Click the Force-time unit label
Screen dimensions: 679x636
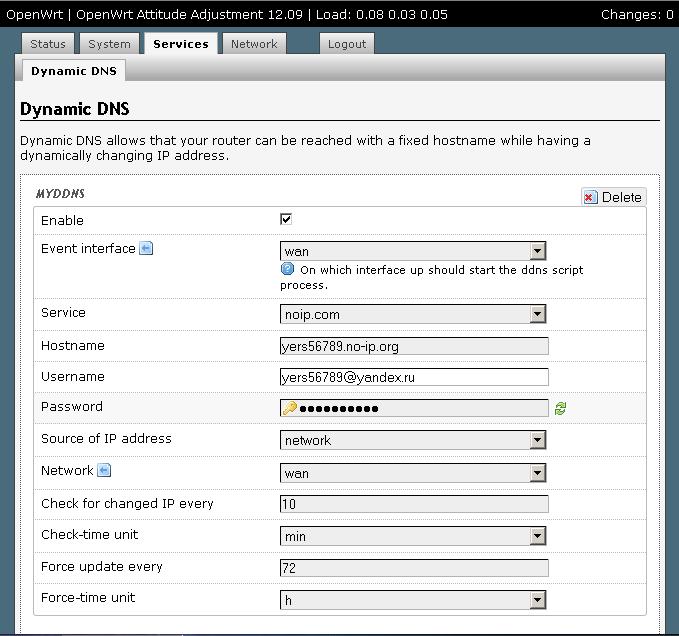pyautogui.click(x=88, y=598)
